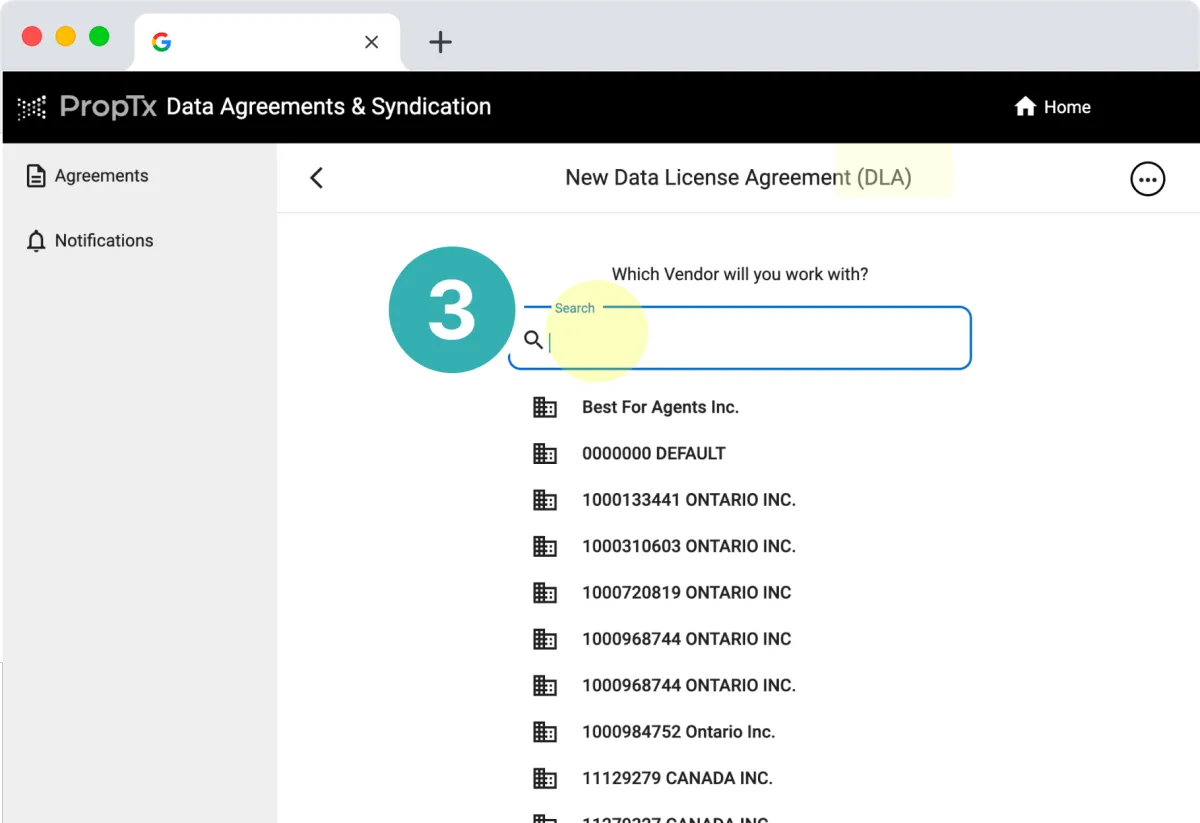Close the current browser tab

coord(371,42)
